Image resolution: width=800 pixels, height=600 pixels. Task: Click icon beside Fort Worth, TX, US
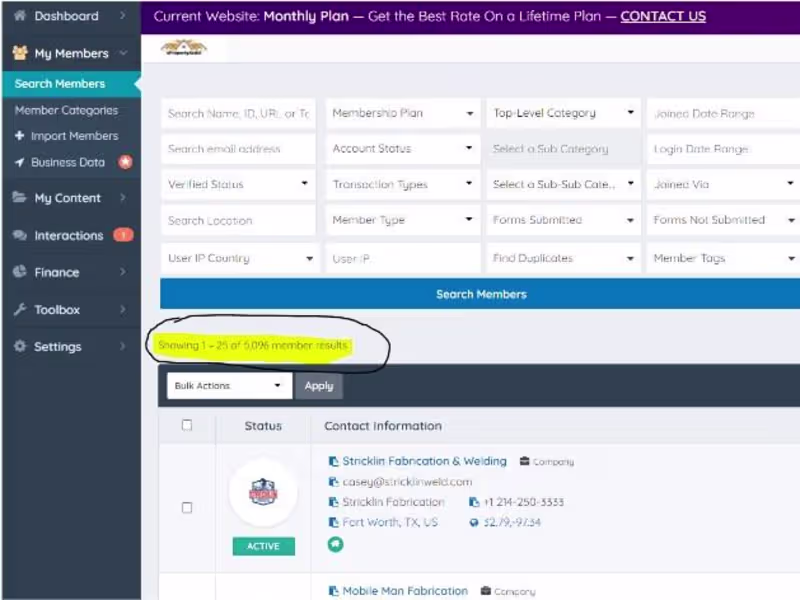click(333, 522)
